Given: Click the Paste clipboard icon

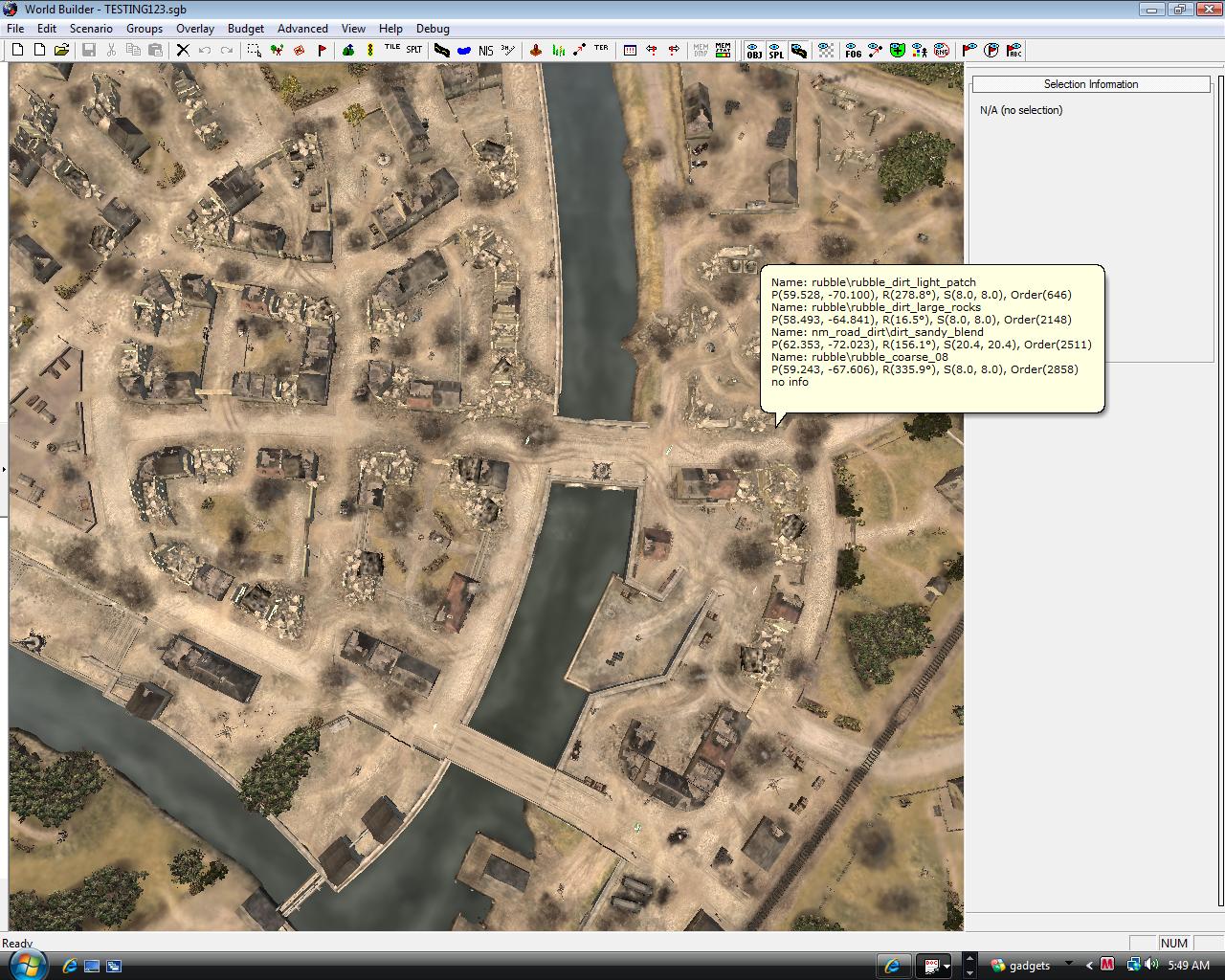Looking at the screenshot, I should coord(155,50).
